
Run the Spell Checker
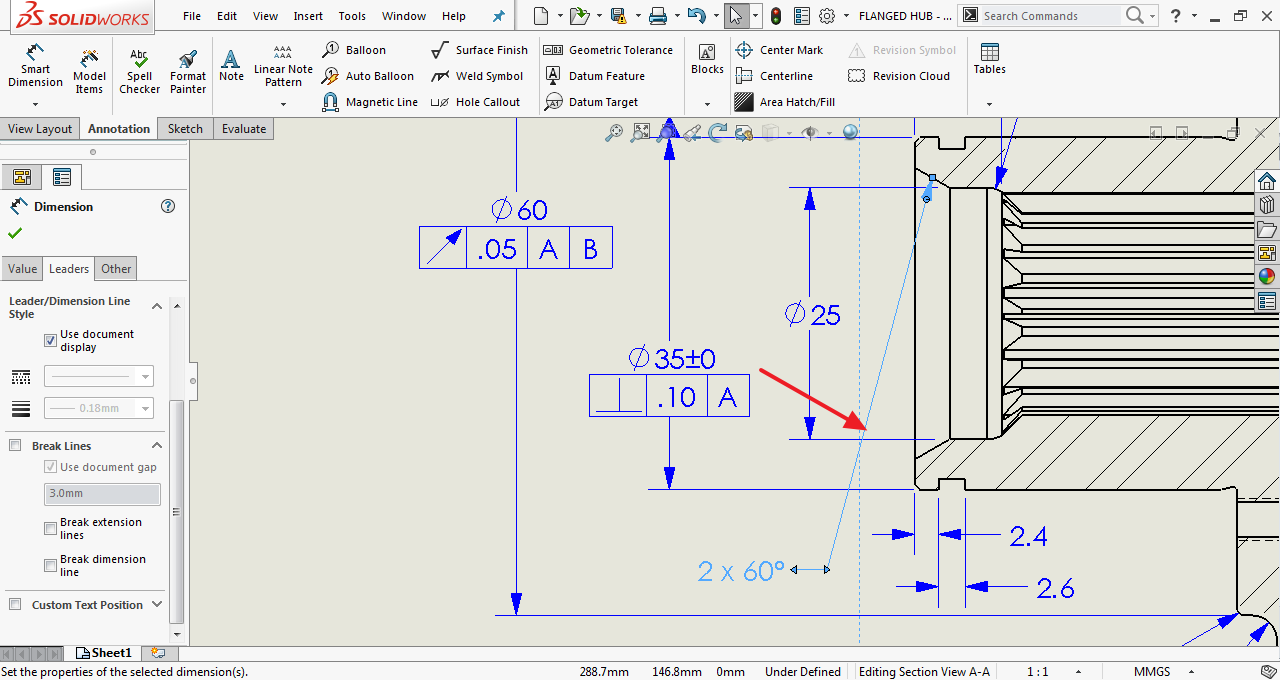point(139,70)
